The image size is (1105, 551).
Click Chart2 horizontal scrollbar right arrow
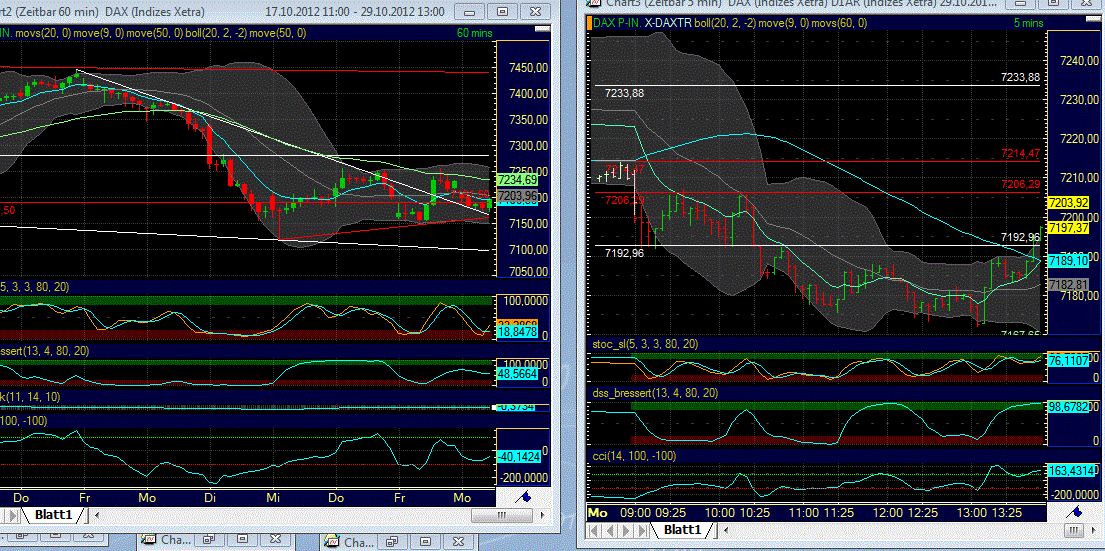tap(542, 515)
